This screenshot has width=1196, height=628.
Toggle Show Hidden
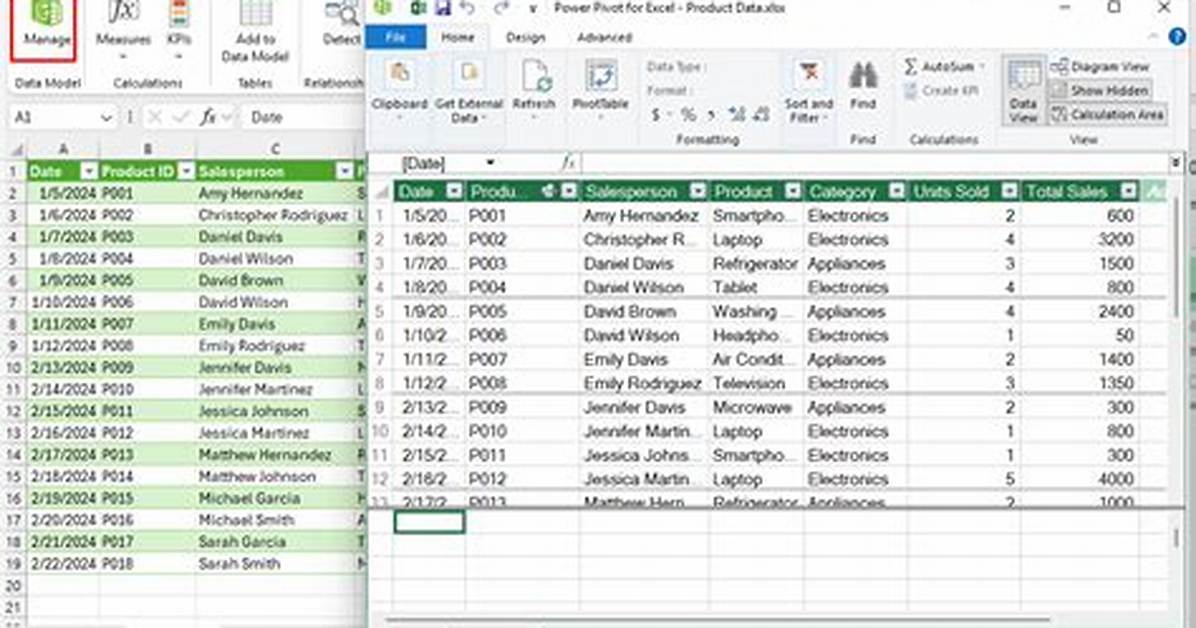1100,90
